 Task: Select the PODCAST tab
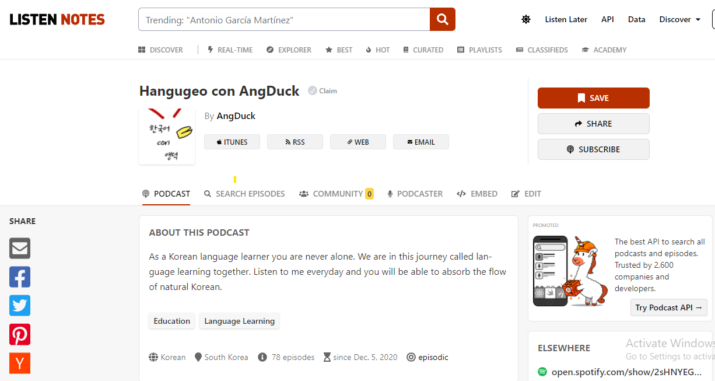[166, 194]
